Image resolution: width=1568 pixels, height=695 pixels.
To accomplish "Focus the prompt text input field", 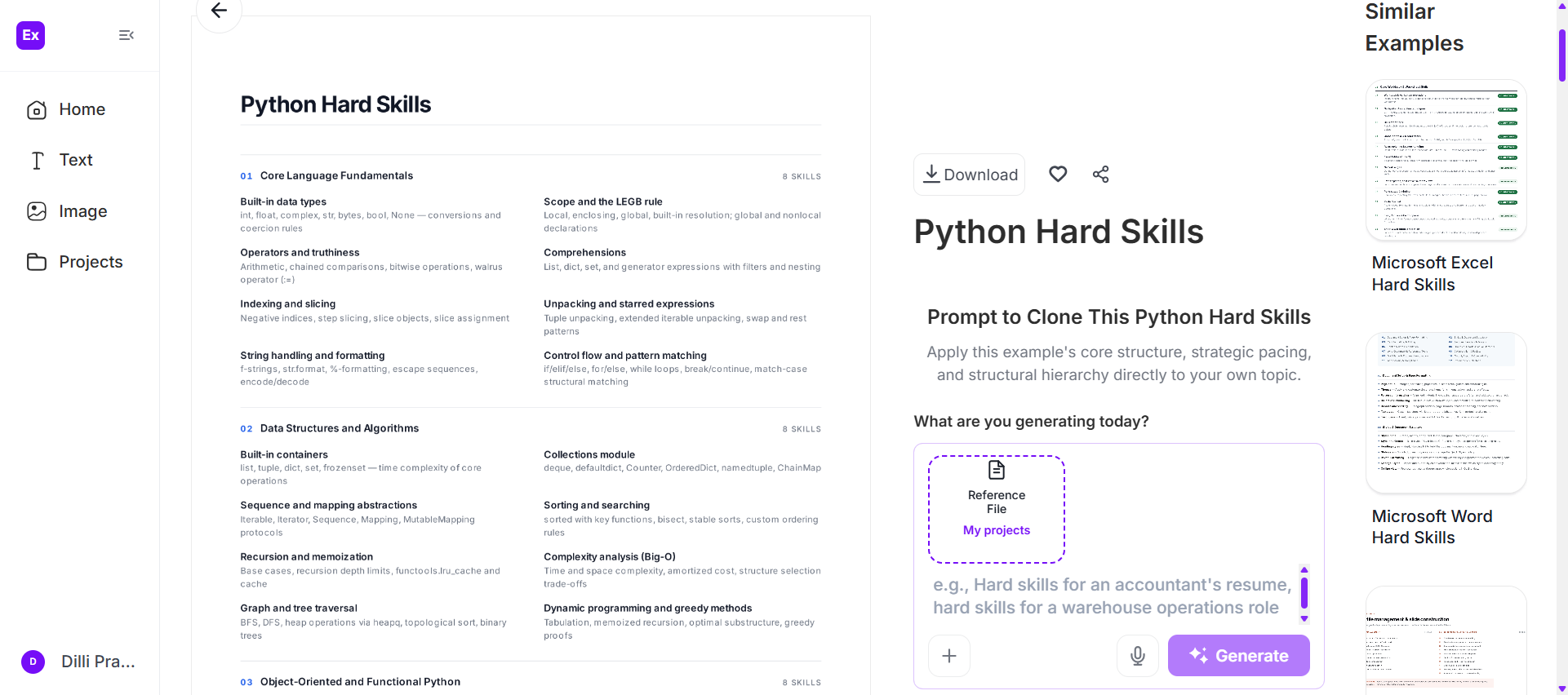I will (1112, 596).
